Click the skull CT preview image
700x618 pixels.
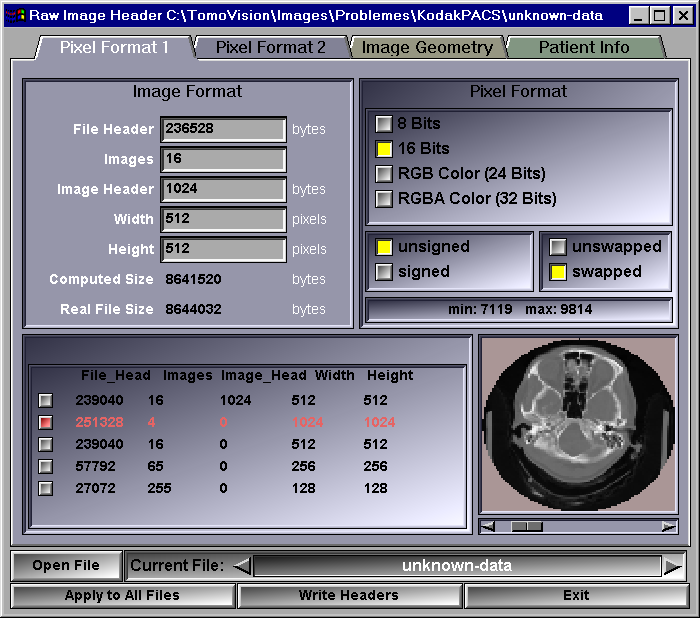pos(579,425)
